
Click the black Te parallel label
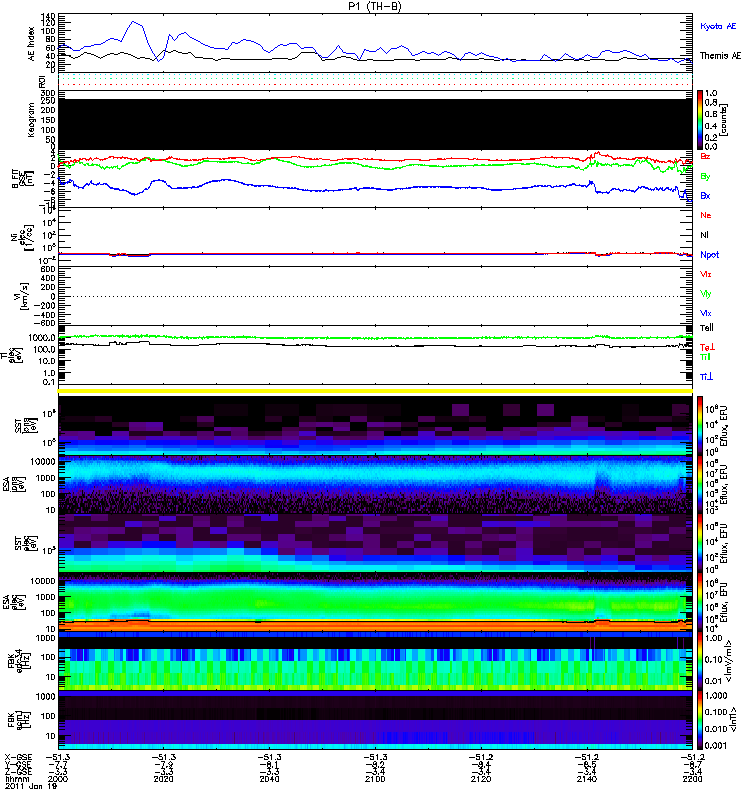tap(707, 328)
